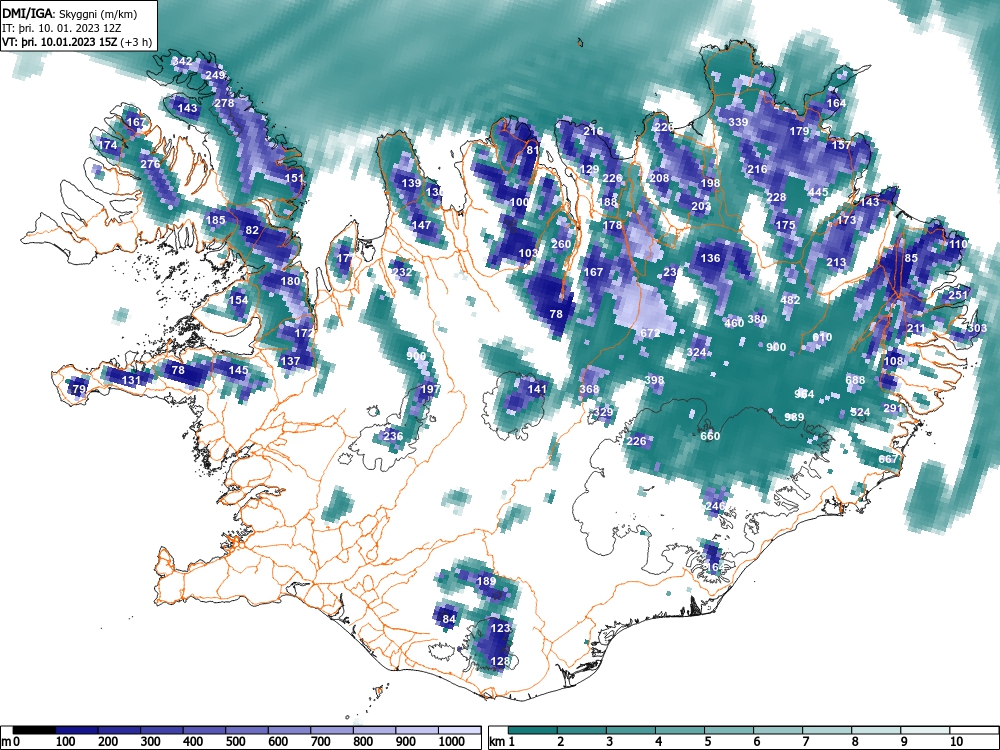The width and height of the screenshot is (1000, 750).
Task: Click the pale lavender 900–1000 m legend swatch
Action: pyautogui.click(x=417, y=730)
